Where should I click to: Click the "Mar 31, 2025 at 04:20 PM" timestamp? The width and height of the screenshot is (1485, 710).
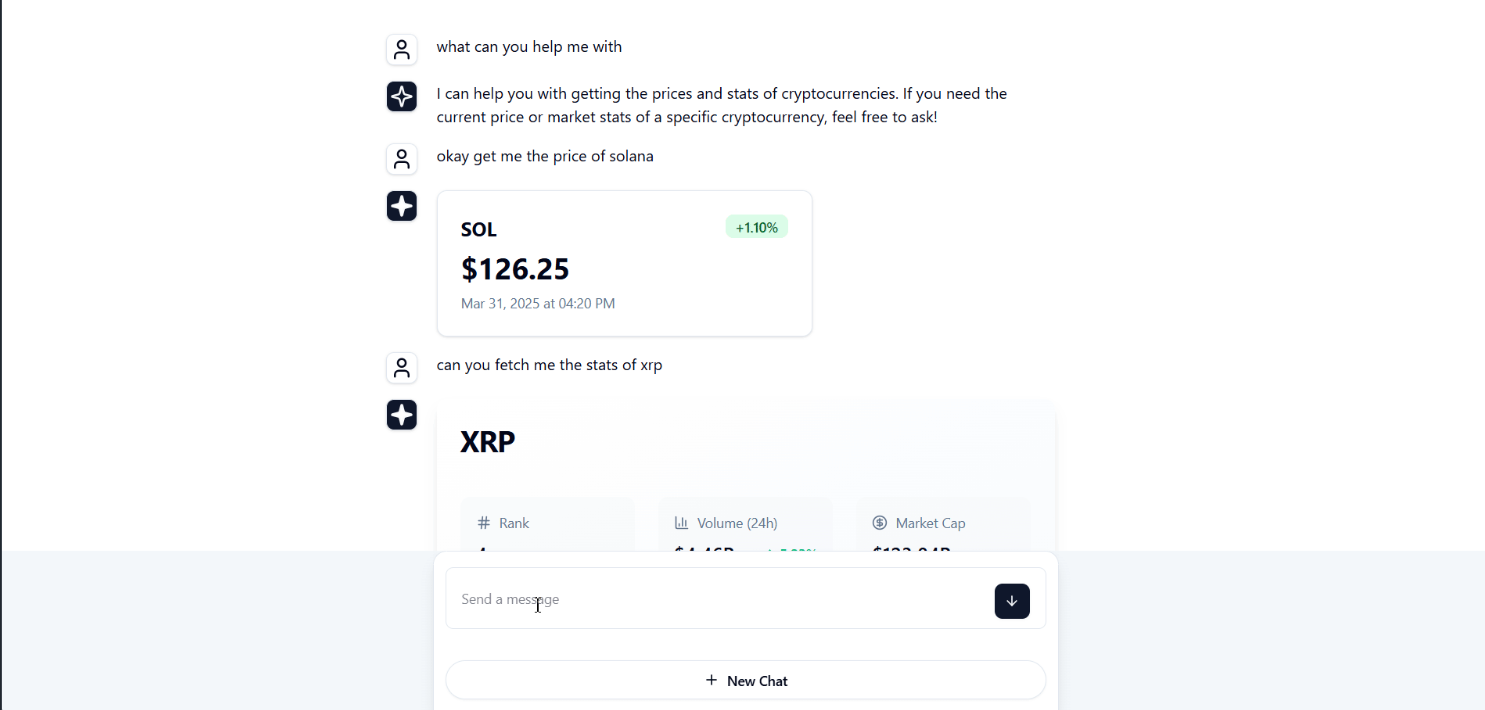pos(538,303)
